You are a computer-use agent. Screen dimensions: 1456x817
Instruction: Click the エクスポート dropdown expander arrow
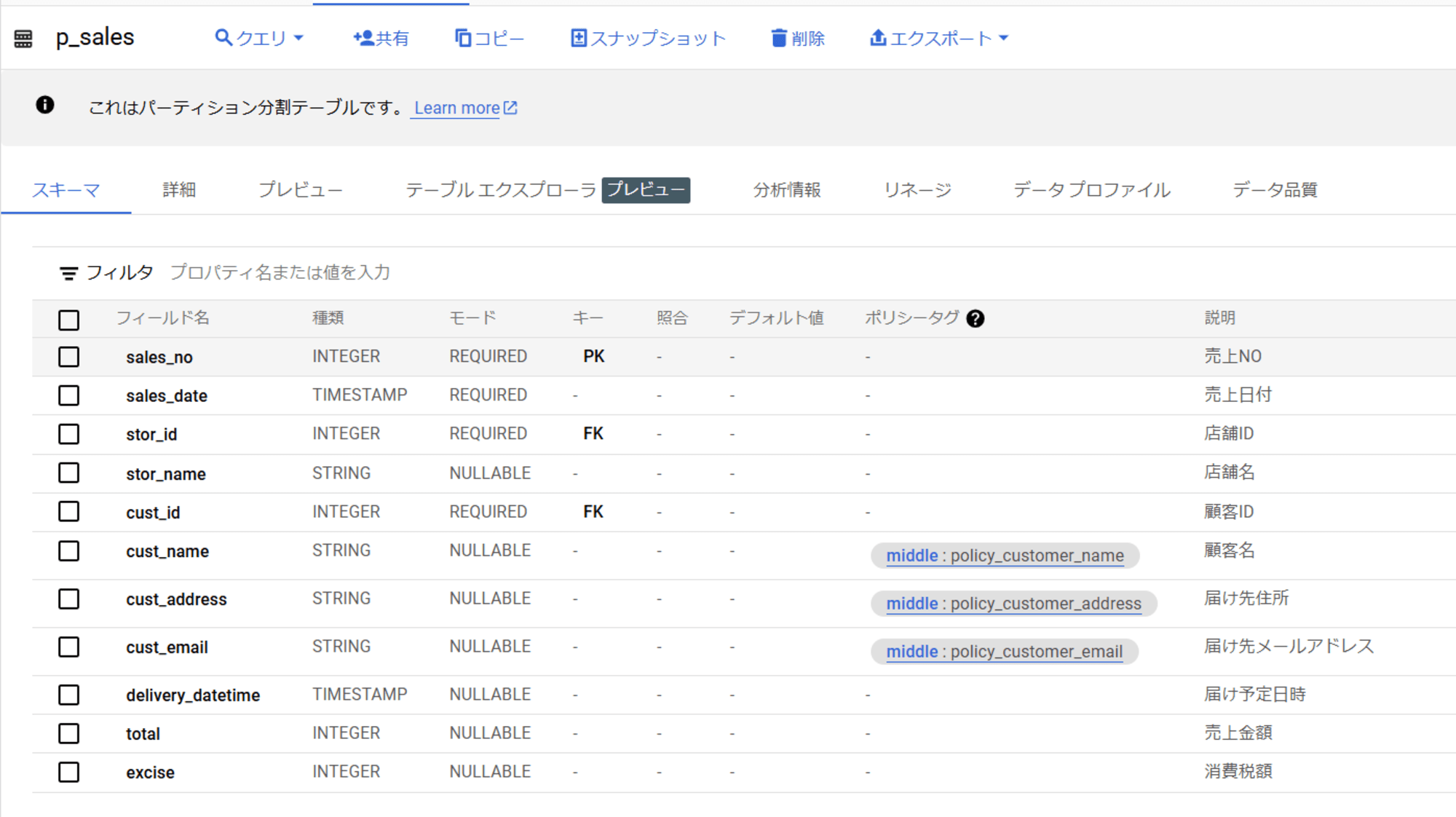pos(1001,38)
